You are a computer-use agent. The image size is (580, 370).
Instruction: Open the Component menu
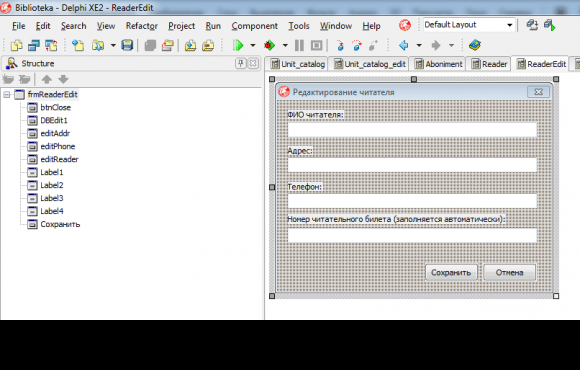click(x=254, y=26)
